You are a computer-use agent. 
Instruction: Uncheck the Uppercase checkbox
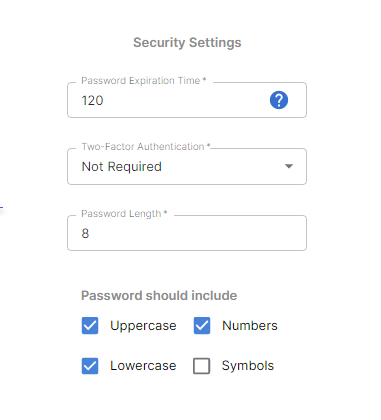click(x=90, y=325)
